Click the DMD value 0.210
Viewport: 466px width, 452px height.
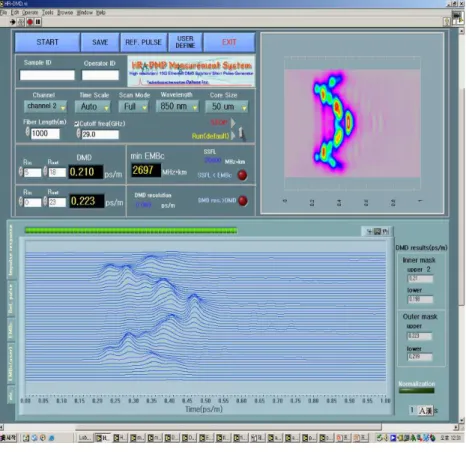pyautogui.click(x=86, y=172)
